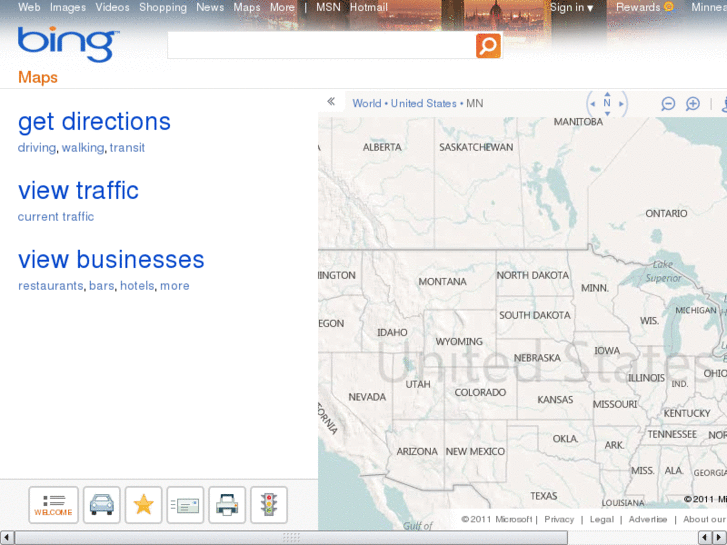The height and width of the screenshot is (545, 727).
Task: Click the NORTH DAKOTA map label
Action: tap(533, 275)
